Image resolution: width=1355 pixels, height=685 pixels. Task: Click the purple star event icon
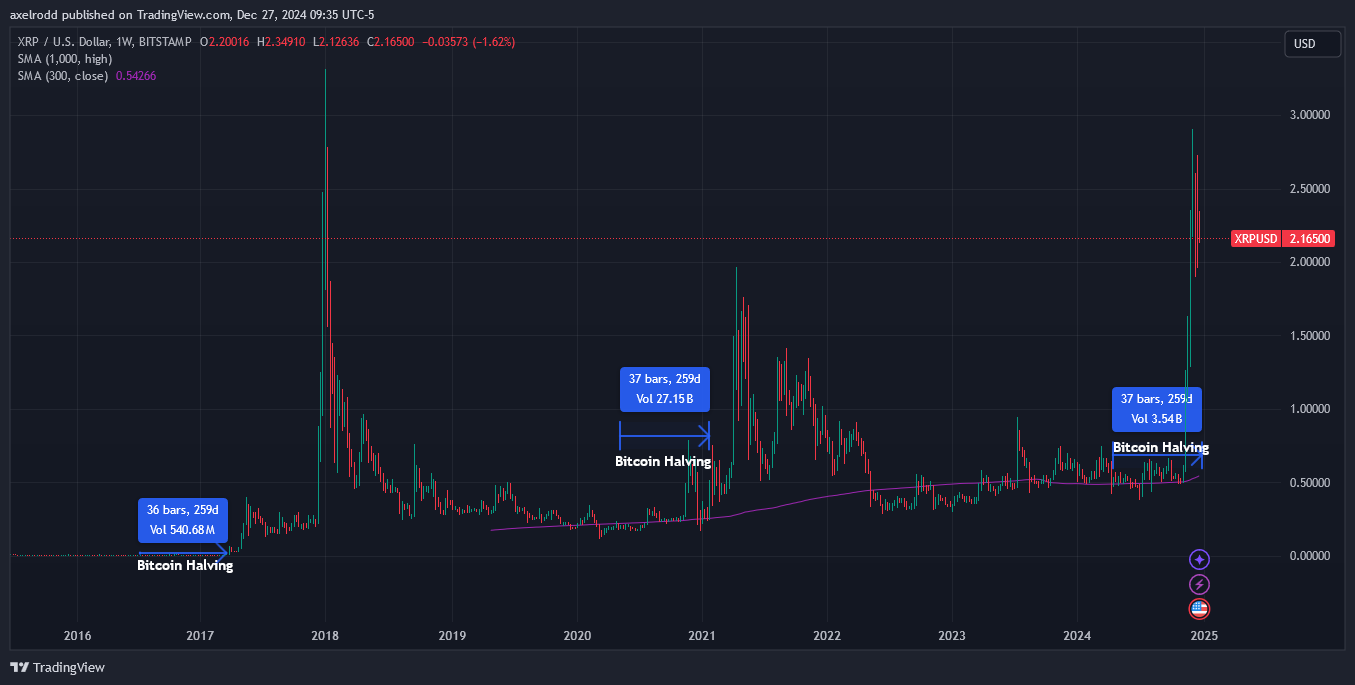click(1199, 560)
